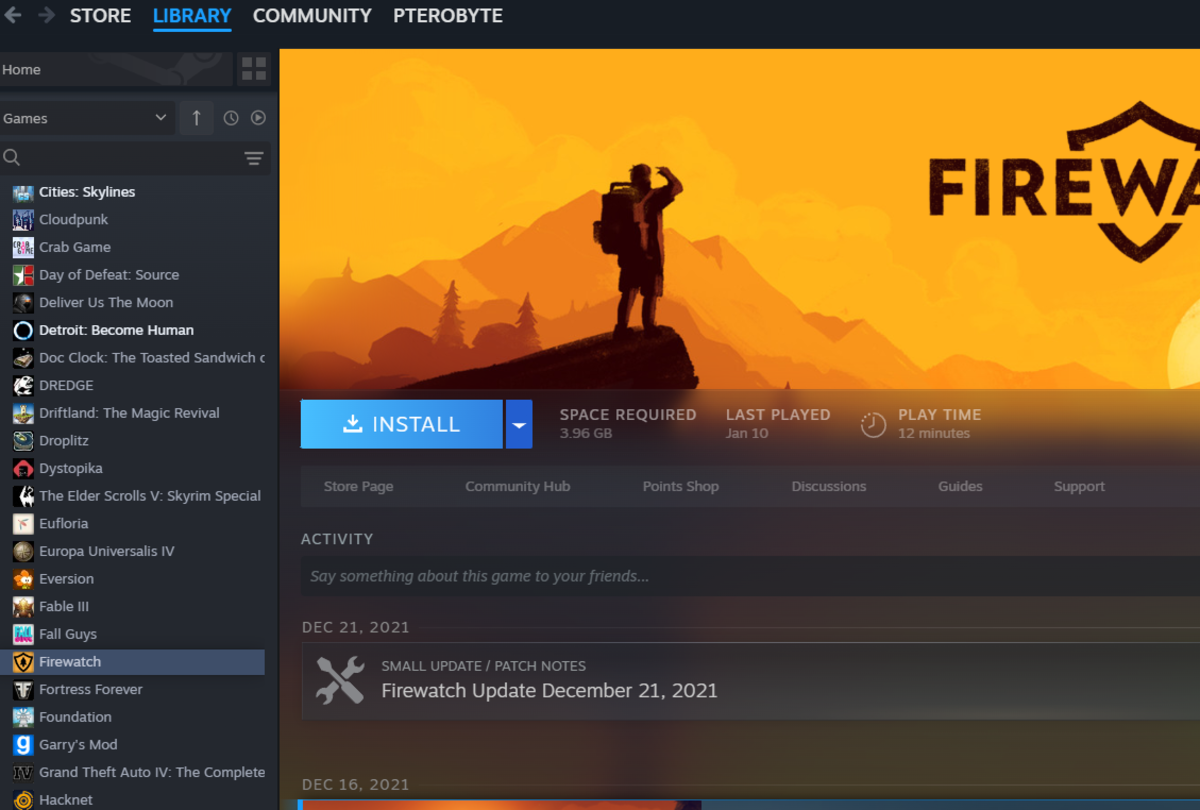Enable the ready-to-play games filter
The width and height of the screenshot is (1200, 810).
[x=258, y=117]
